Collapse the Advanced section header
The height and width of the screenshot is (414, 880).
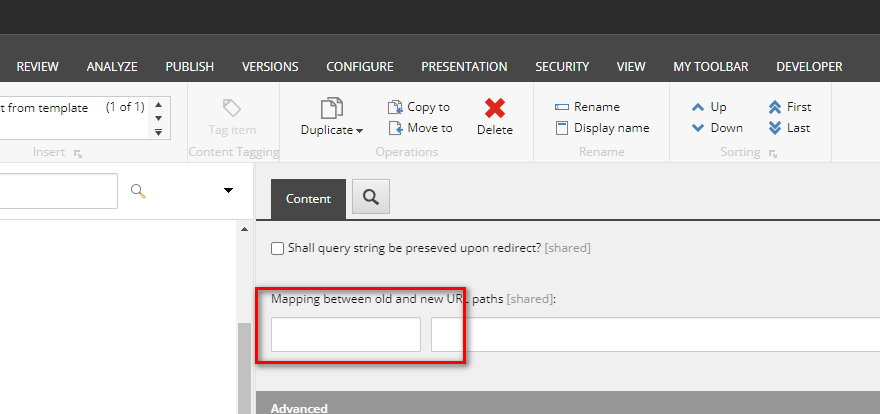tap(568, 403)
